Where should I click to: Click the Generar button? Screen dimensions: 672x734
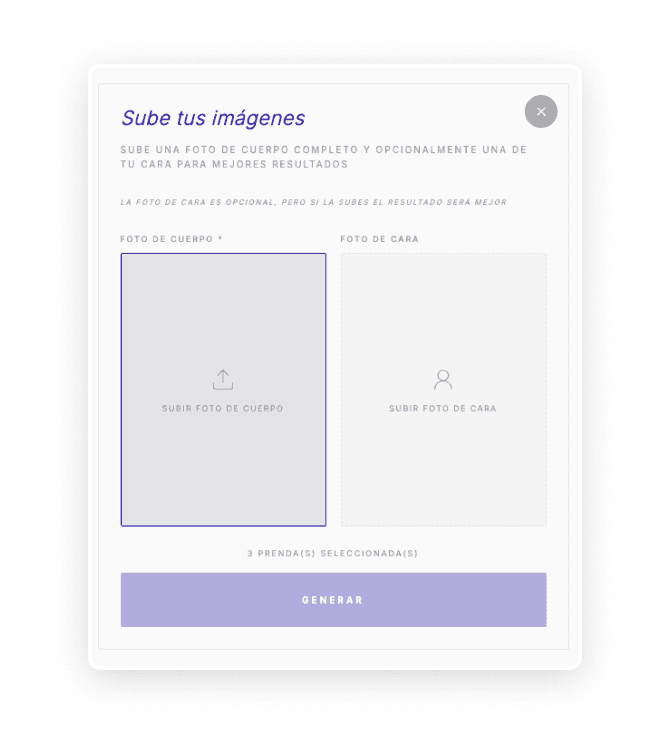[x=333, y=600]
